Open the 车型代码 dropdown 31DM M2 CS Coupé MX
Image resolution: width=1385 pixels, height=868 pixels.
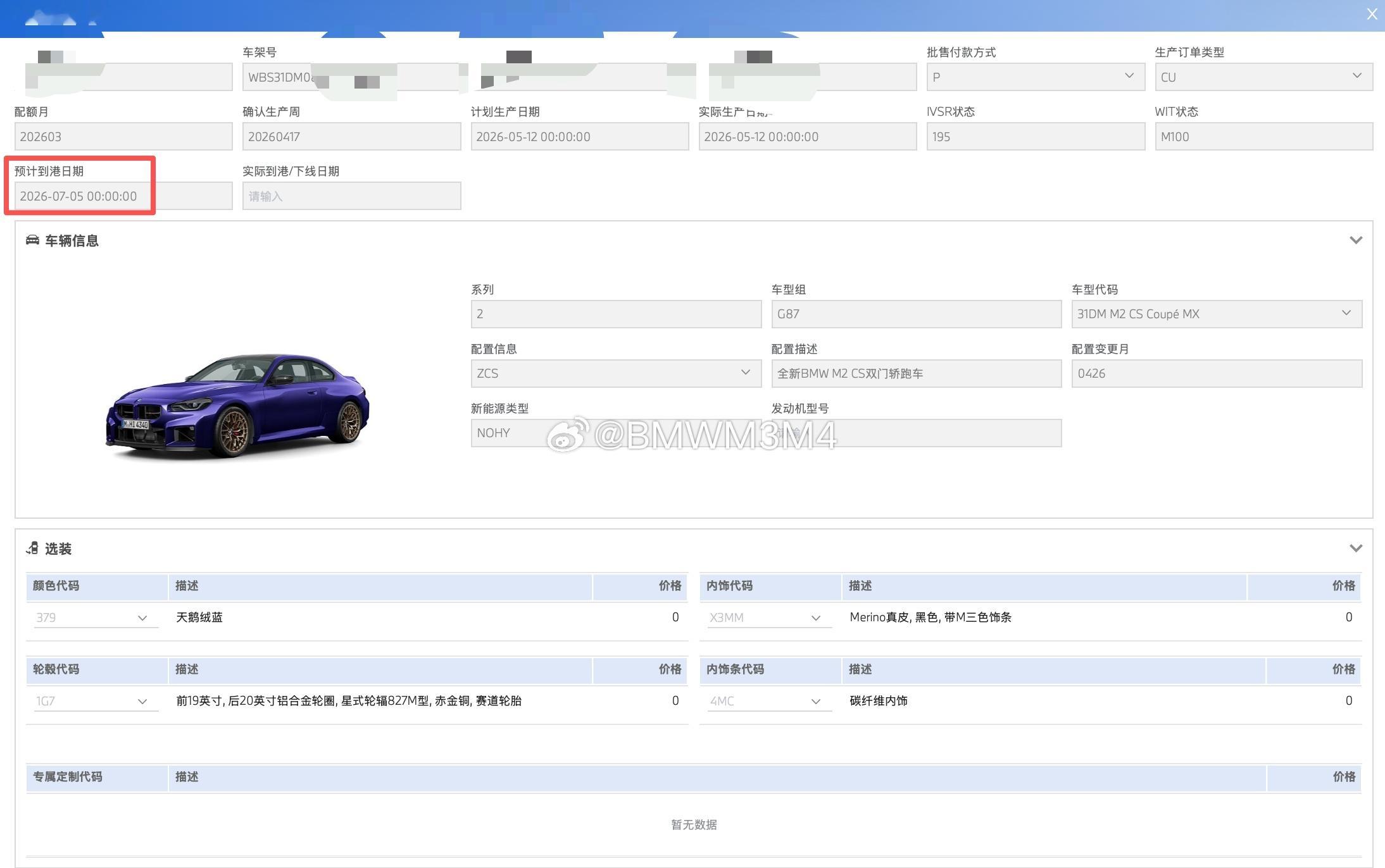tap(1217, 314)
